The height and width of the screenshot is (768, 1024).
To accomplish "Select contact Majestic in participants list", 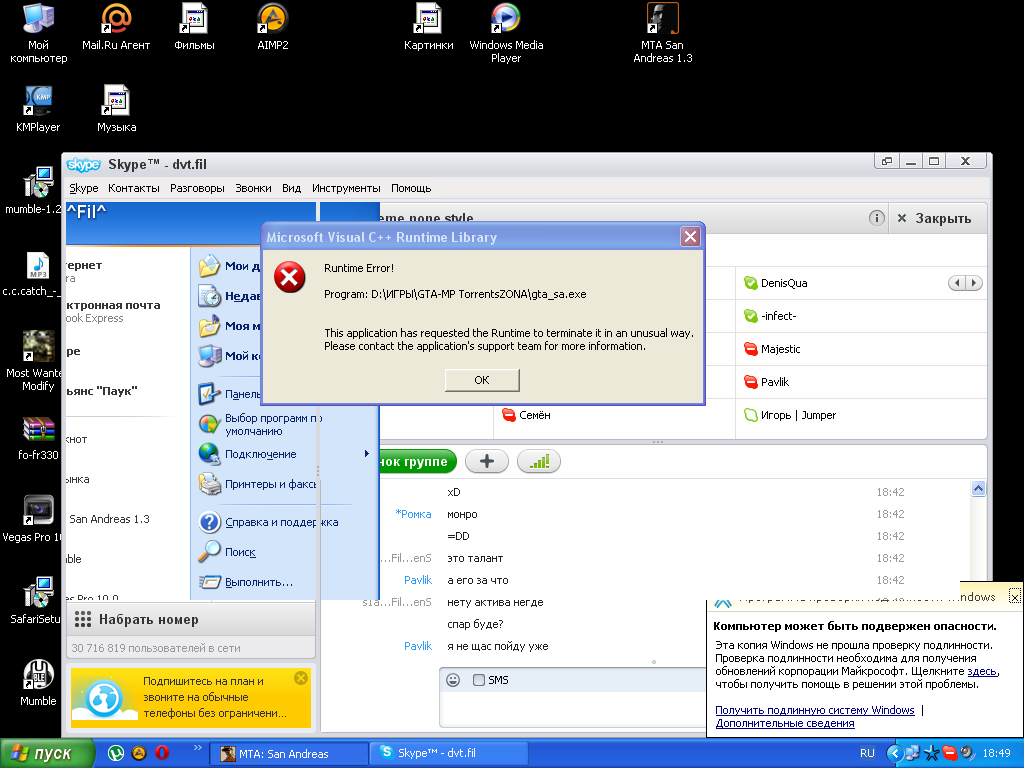I will [780, 349].
